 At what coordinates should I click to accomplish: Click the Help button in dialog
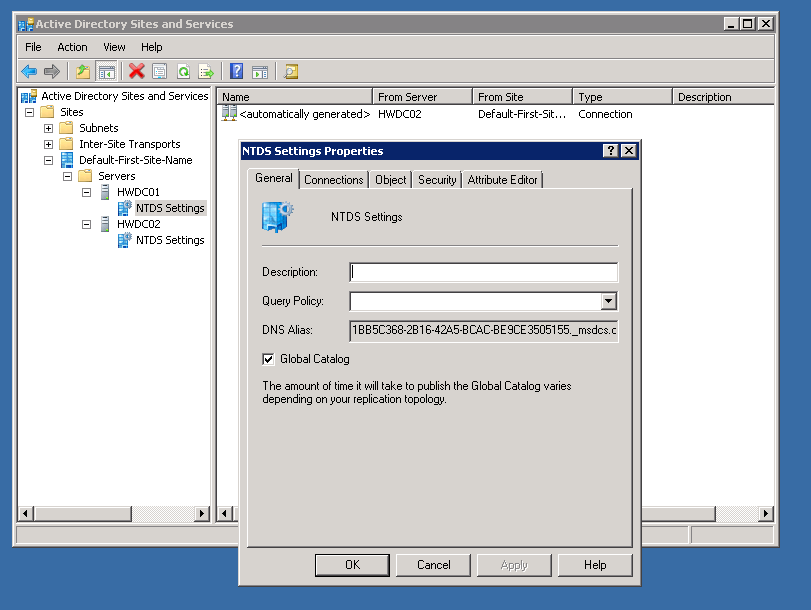point(595,565)
